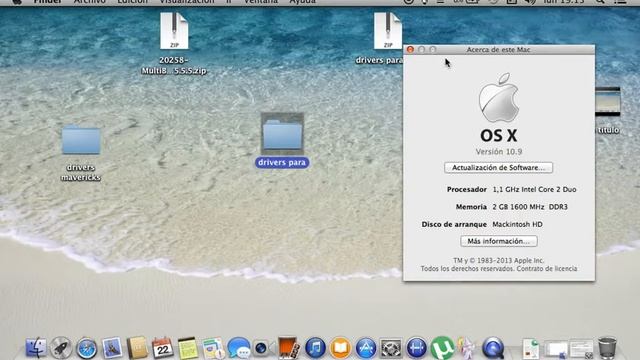Image resolution: width=640 pixels, height=360 pixels.
Task: Open green uTorrent icon in dock
Action: [442, 348]
